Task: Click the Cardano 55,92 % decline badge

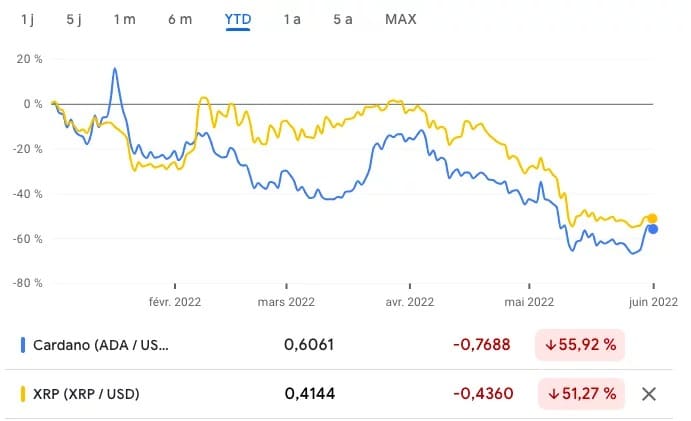Action: 580,345
